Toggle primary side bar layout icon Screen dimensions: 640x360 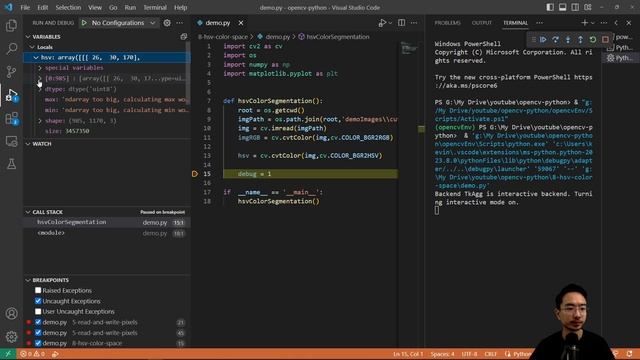click(550, 7)
